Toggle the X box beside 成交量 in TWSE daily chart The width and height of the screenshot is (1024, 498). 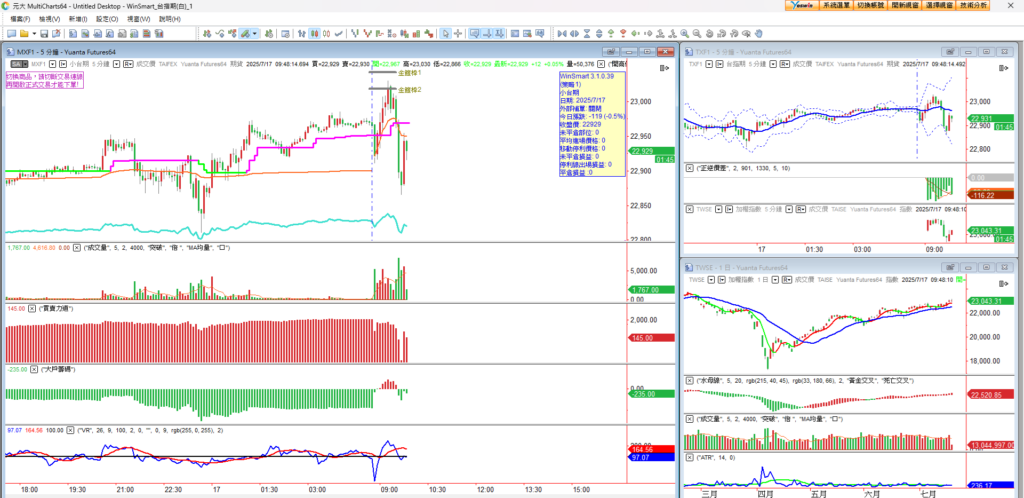pos(690,419)
